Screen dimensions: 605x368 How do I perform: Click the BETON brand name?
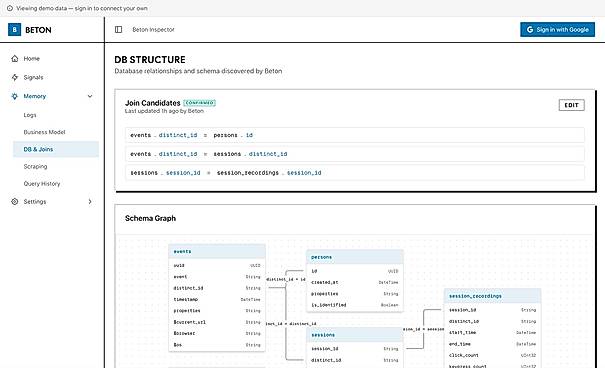(38, 30)
